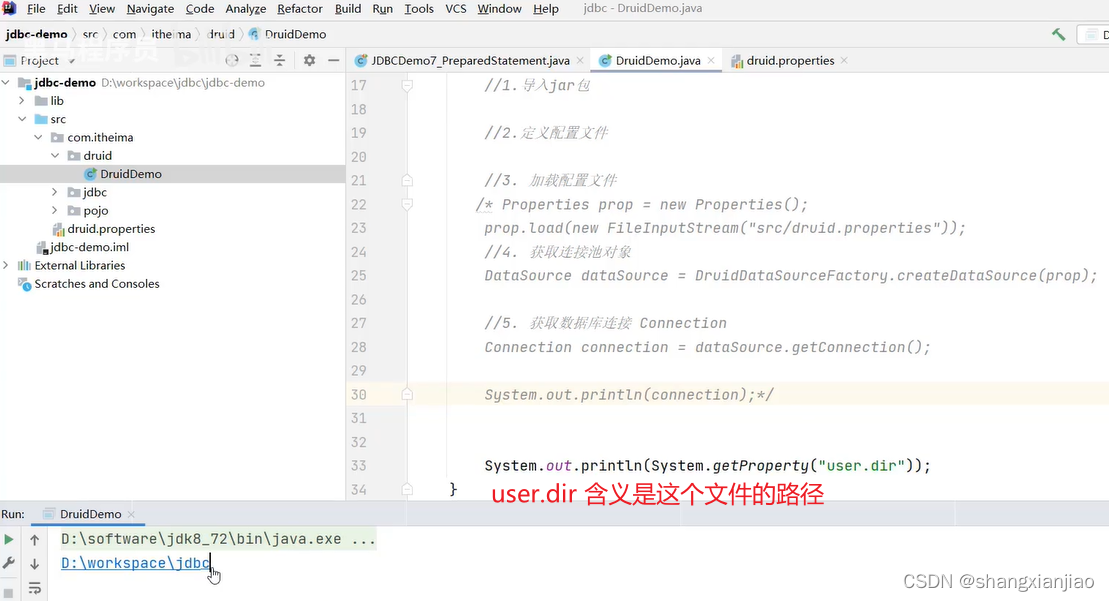Toggle code fold marker at line 17
The image size is (1109, 601).
click(407, 86)
